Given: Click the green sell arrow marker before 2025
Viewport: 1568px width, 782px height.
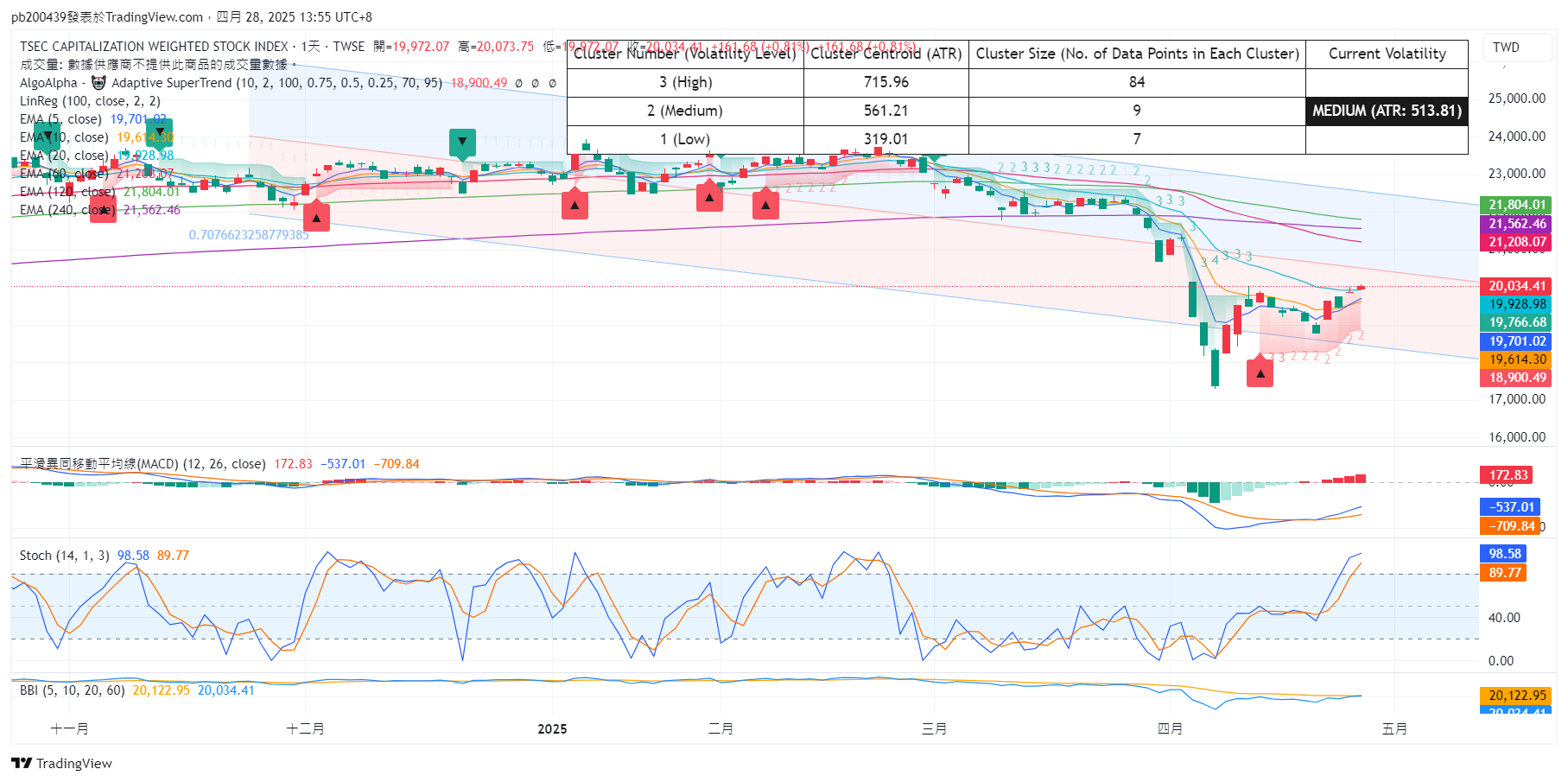Looking at the screenshot, I should click(x=462, y=143).
